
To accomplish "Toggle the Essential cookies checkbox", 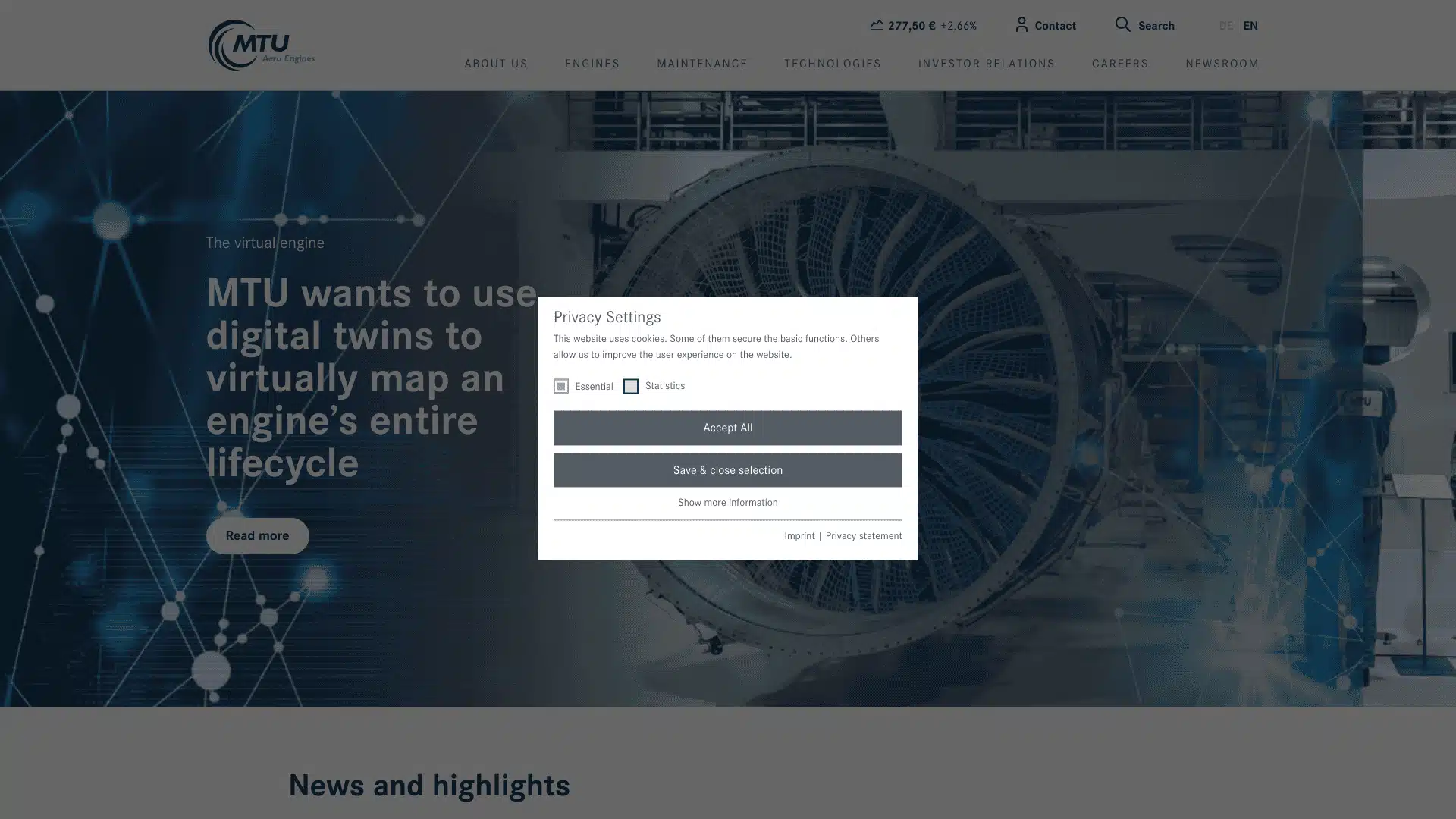I will [560, 387].
